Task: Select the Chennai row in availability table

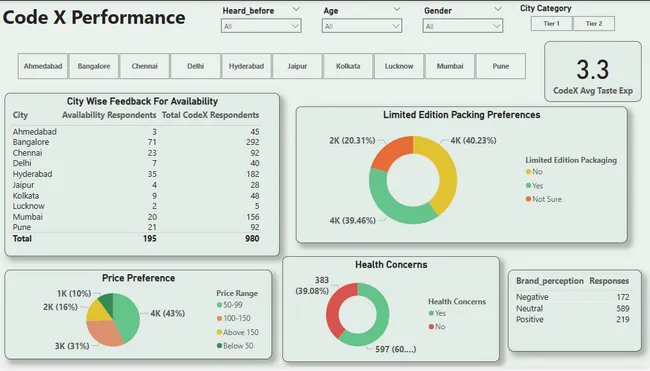Action: pyautogui.click(x=136, y=153)
